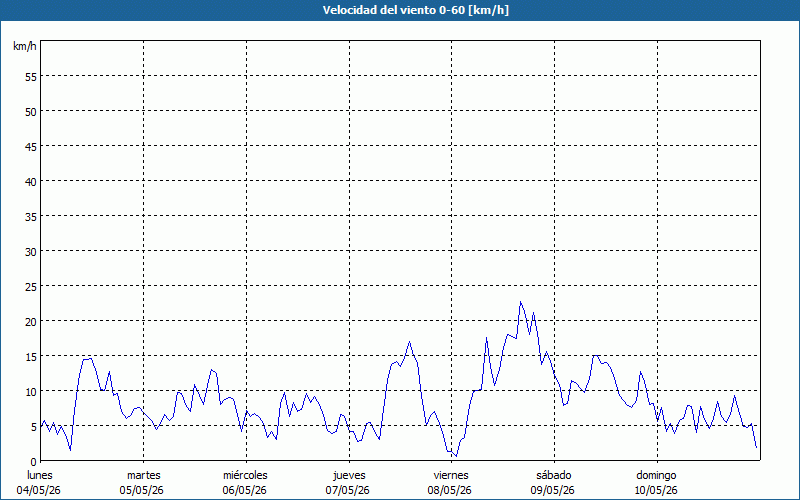Click the 'lunes' day label
800x500 pixels.
(40, 475)
